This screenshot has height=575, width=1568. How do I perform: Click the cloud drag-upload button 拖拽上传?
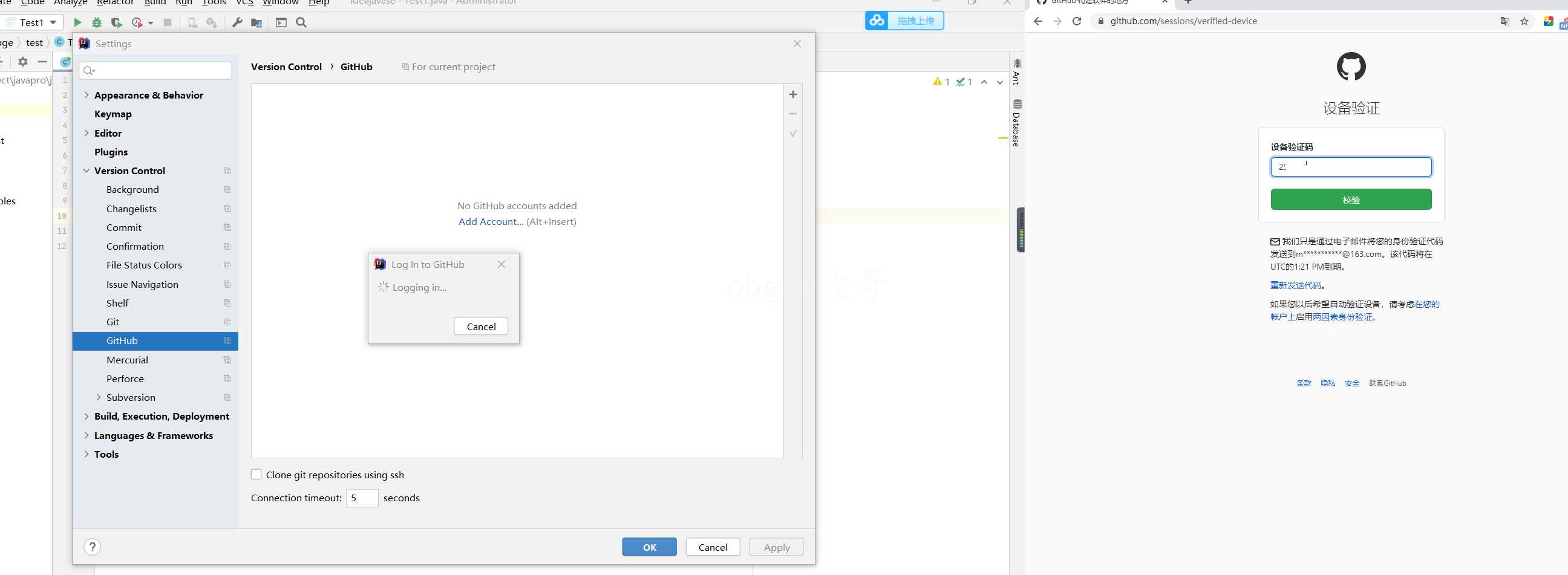pos(904,21)
